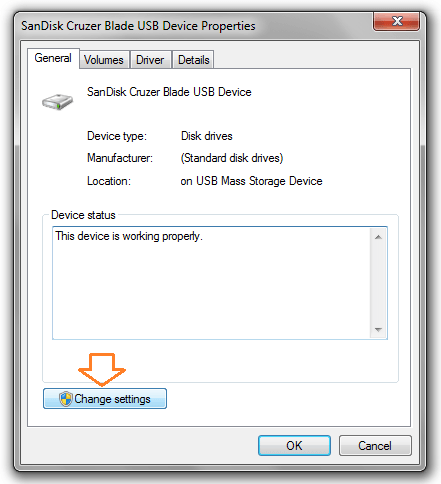Switch to the Volumes tab

coord(104,60)
